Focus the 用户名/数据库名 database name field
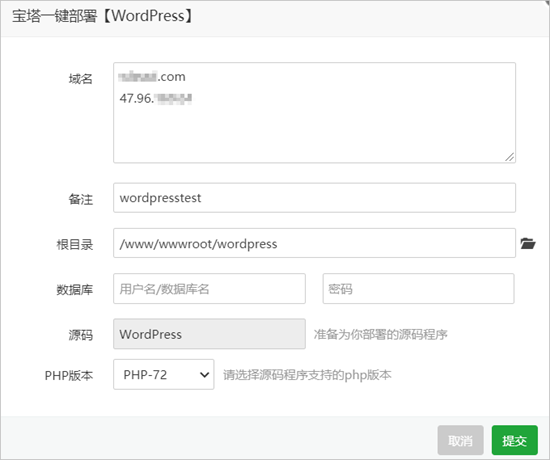This screenshot has width=550, height=460. click(x=209, y=288)
